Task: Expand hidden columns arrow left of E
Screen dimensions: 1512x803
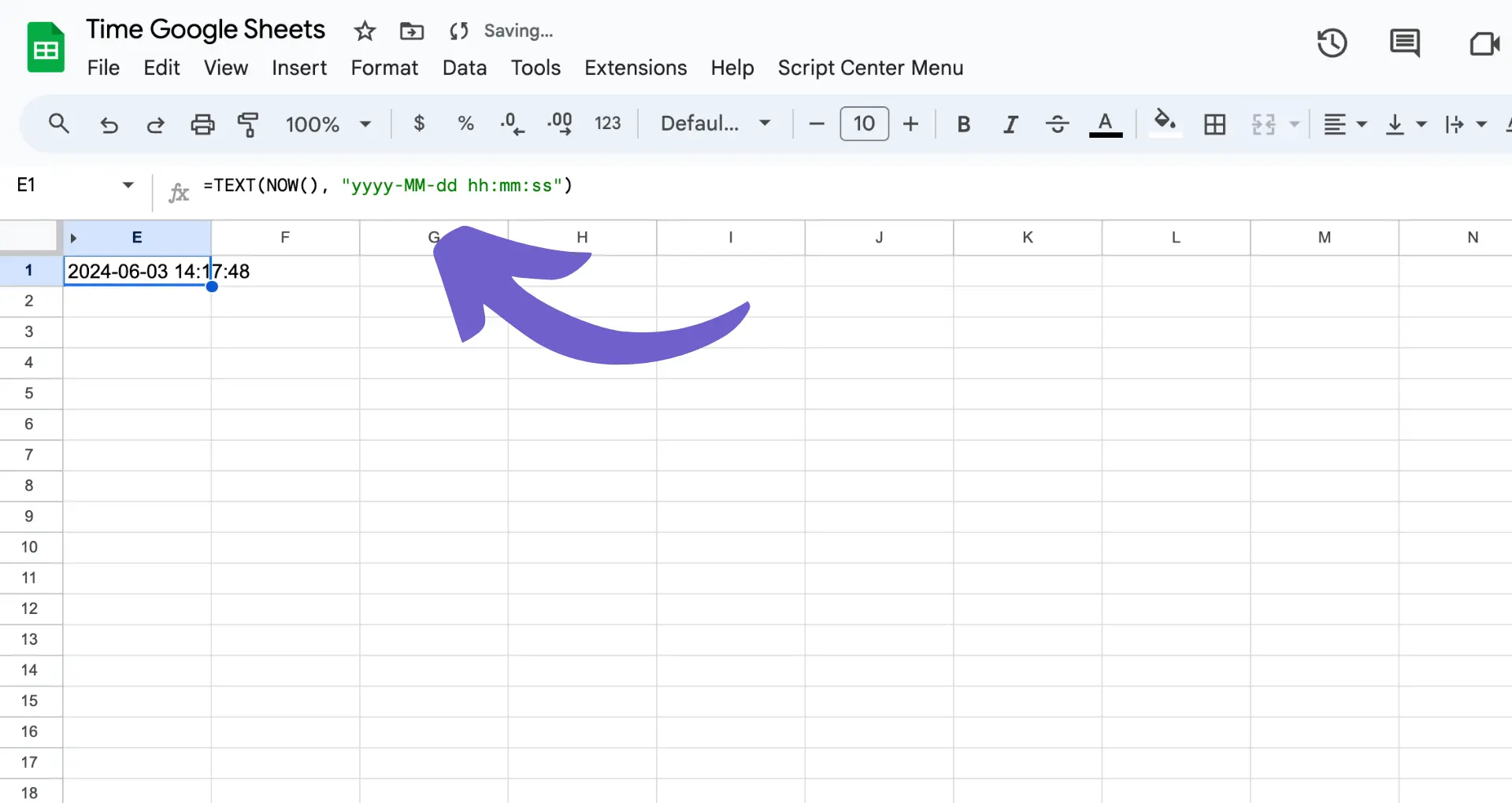Action: [x=73, y=238]
